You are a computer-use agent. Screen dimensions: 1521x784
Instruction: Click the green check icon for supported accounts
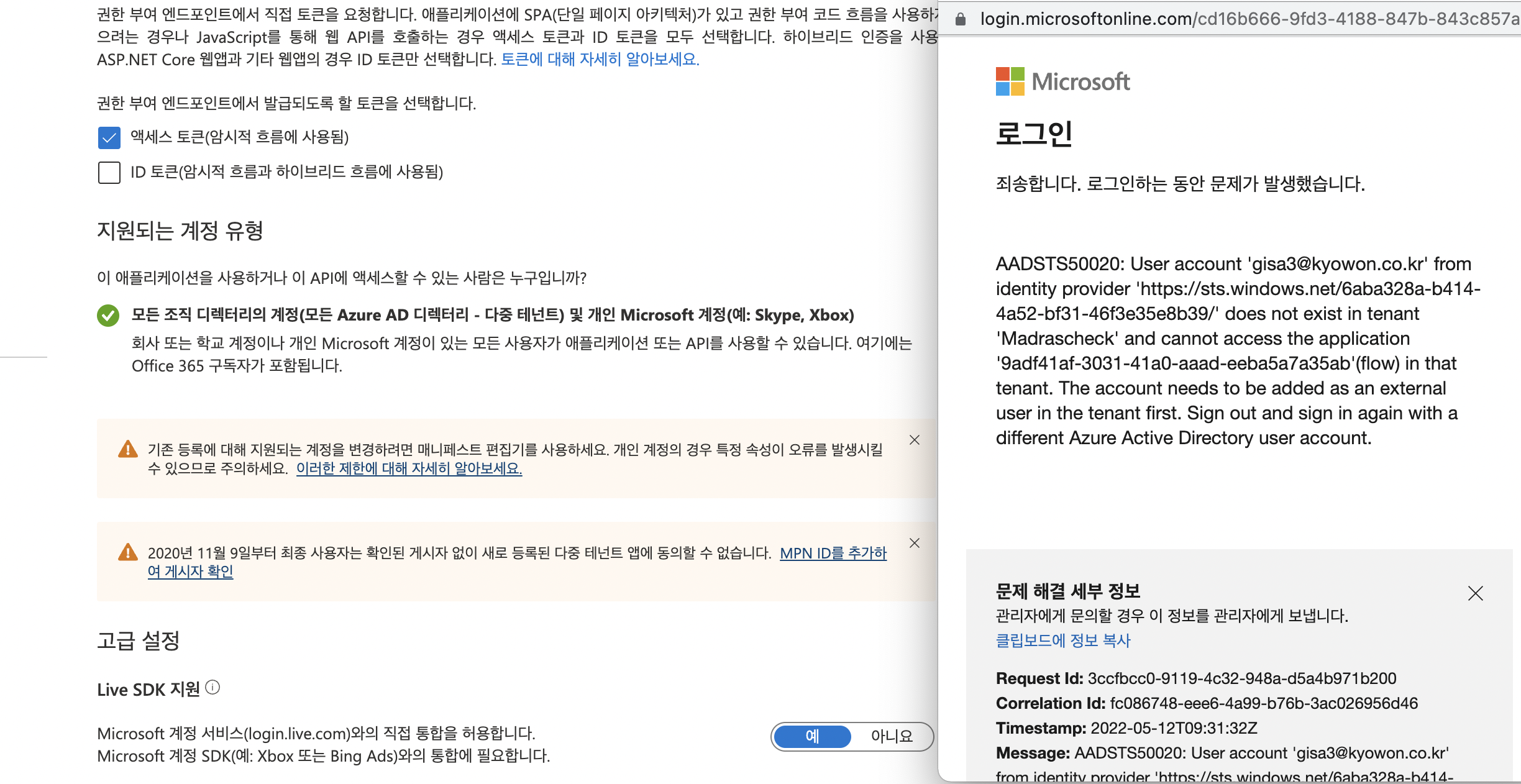(108, 316)
